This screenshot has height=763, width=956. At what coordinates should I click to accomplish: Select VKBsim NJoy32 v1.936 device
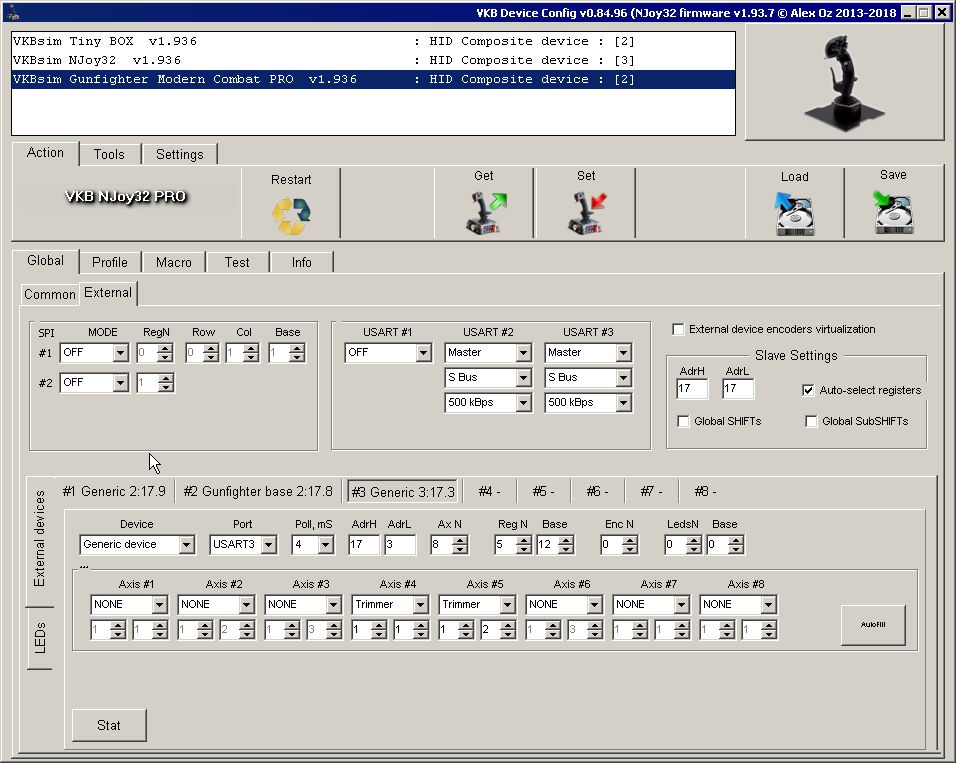(x=373, y=60)
